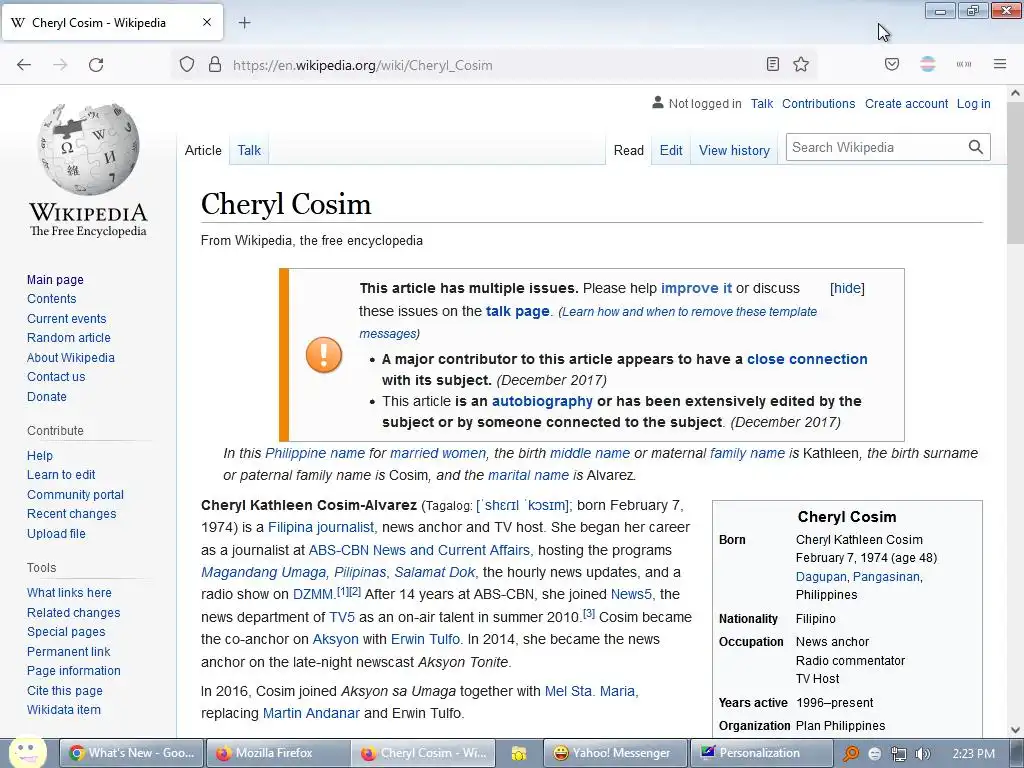Click the scrollbar up arrow
Screen dimensions: 1024x768
coord(1016,93)
